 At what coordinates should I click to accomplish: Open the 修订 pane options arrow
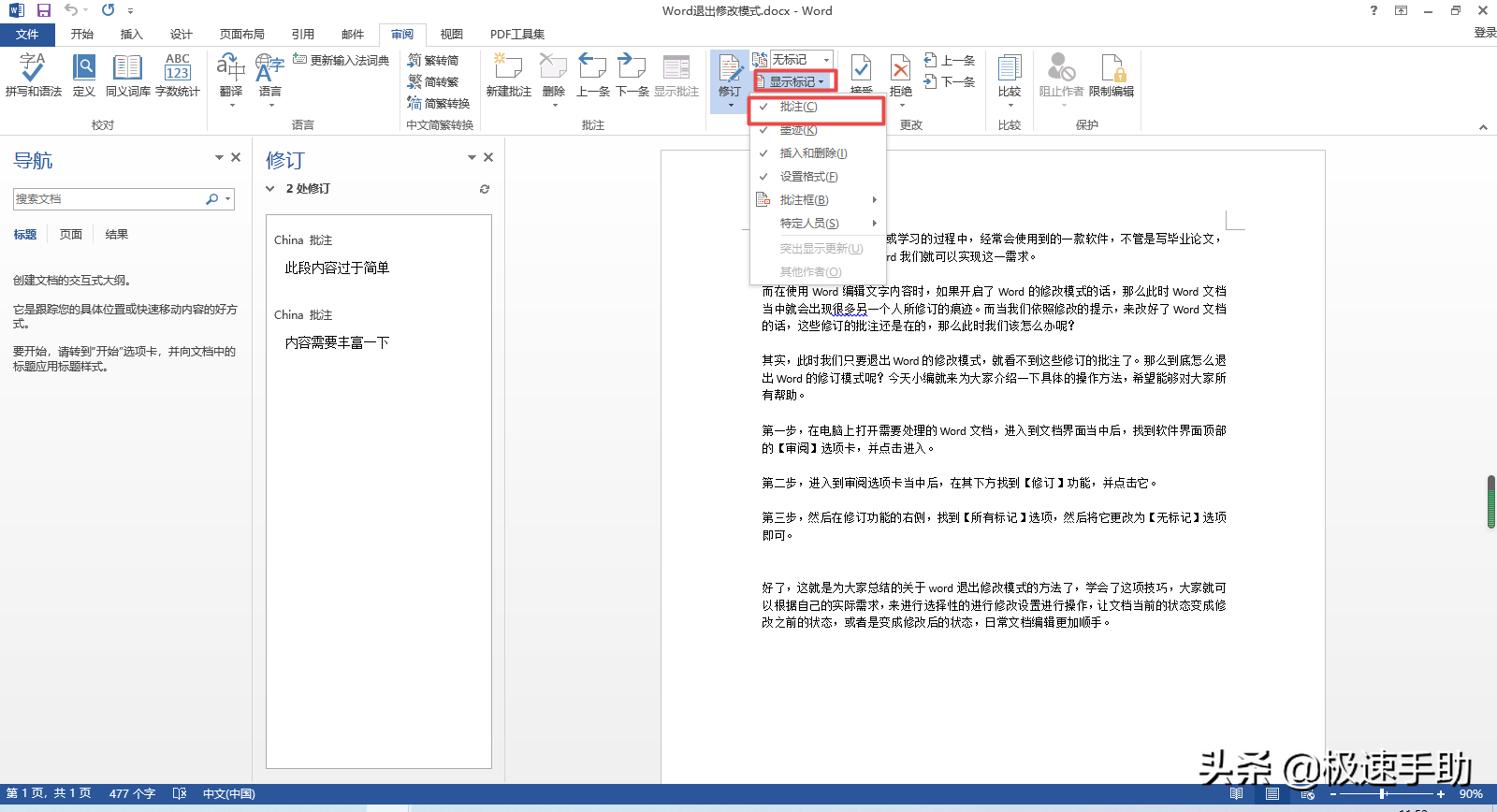tap(472, 157)
